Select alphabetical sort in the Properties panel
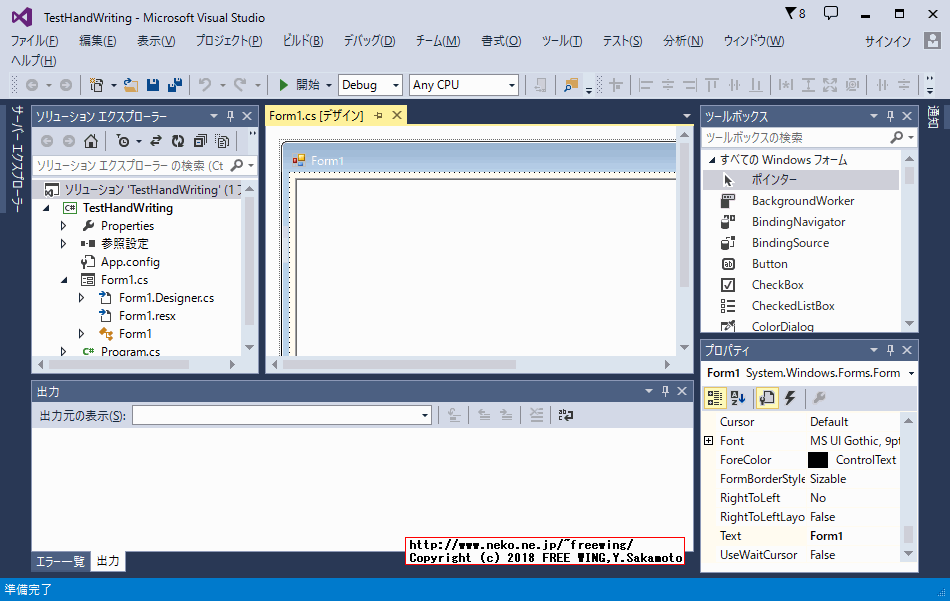 click(x=738, y=399)
